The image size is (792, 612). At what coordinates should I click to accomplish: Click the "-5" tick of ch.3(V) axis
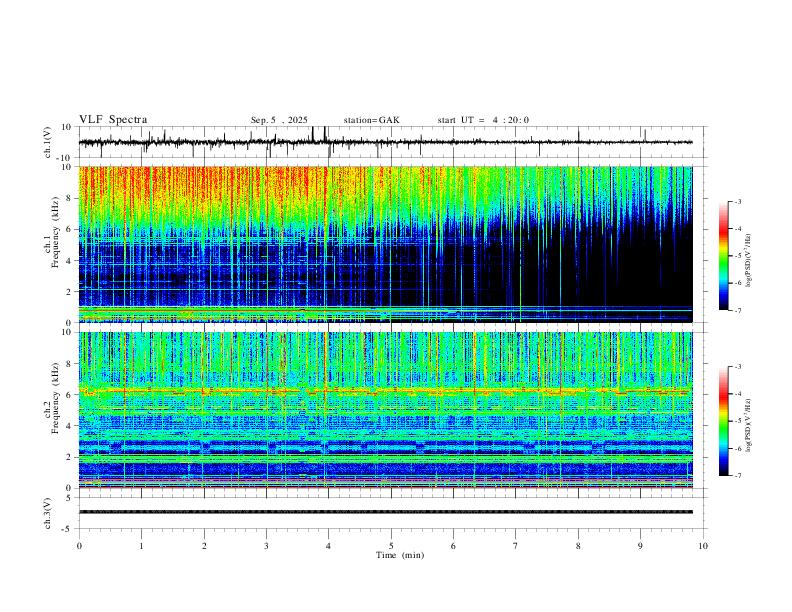pyautogui.click(x=68, y=529)
